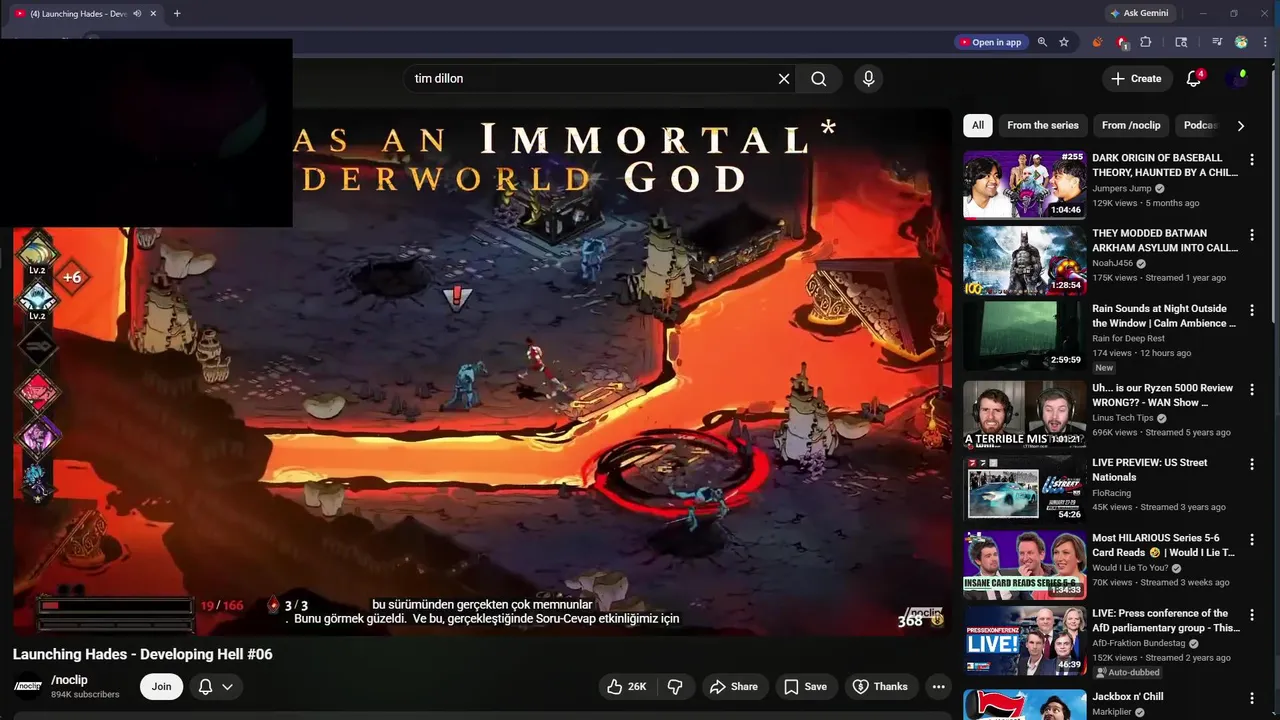Click the /noclip channel avatar

27,686
